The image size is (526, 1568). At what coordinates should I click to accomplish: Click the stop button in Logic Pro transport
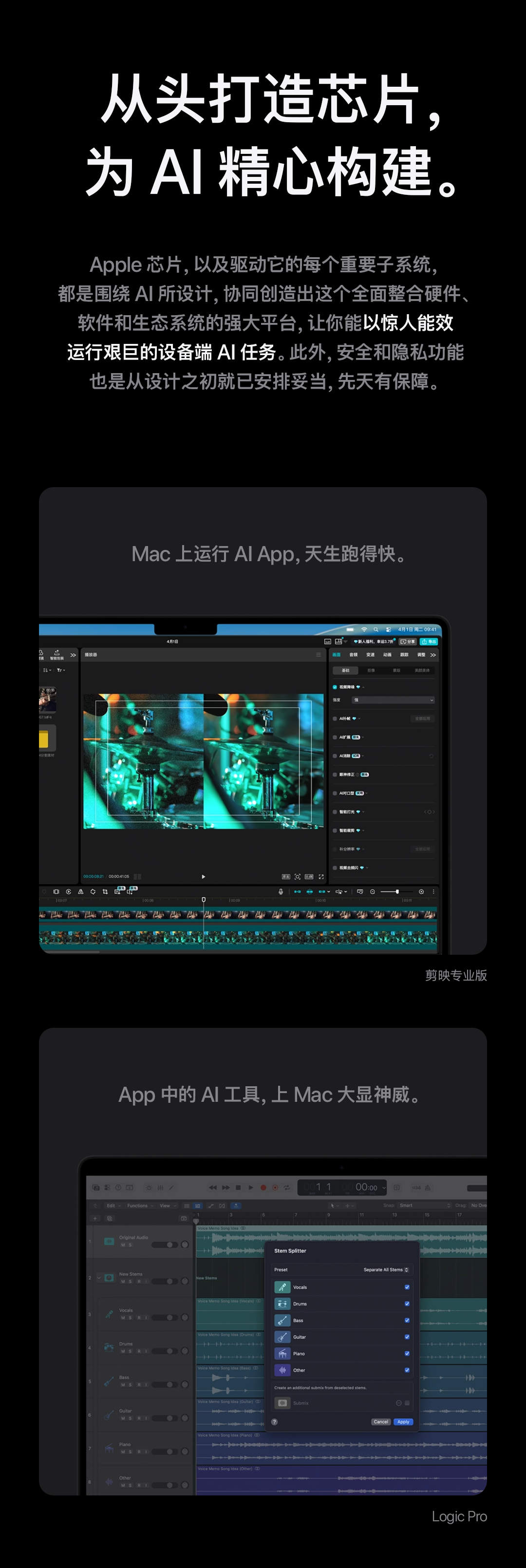238,1187
